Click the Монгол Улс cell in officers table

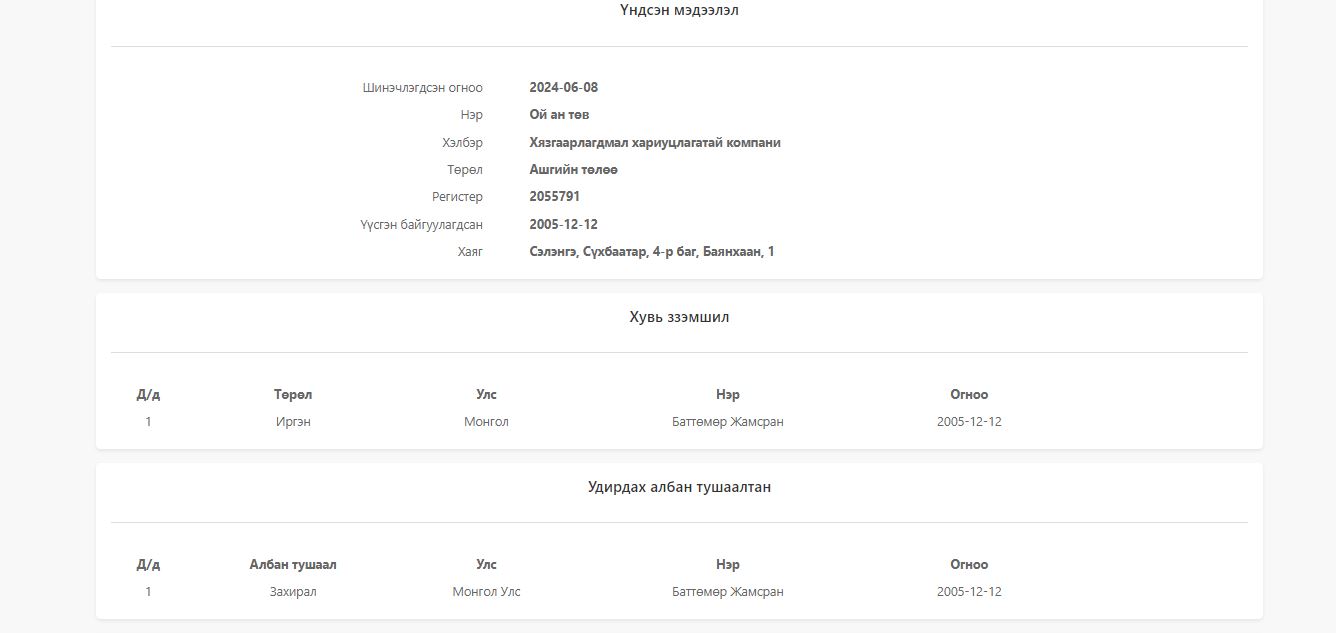486,592
